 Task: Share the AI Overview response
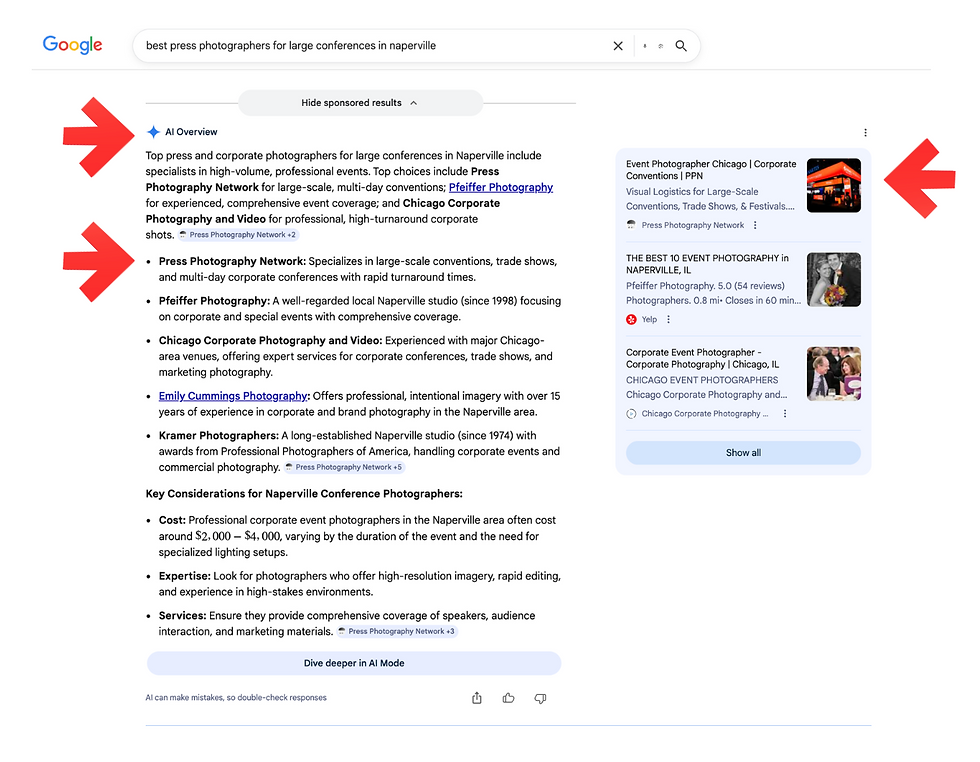(x=477, y=698)
